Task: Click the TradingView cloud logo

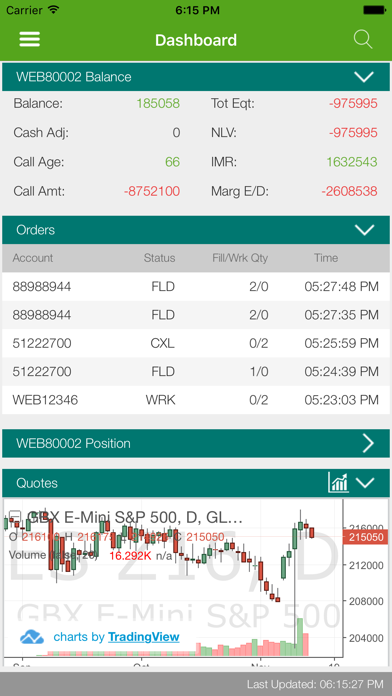Action: [x=32, y=637]
